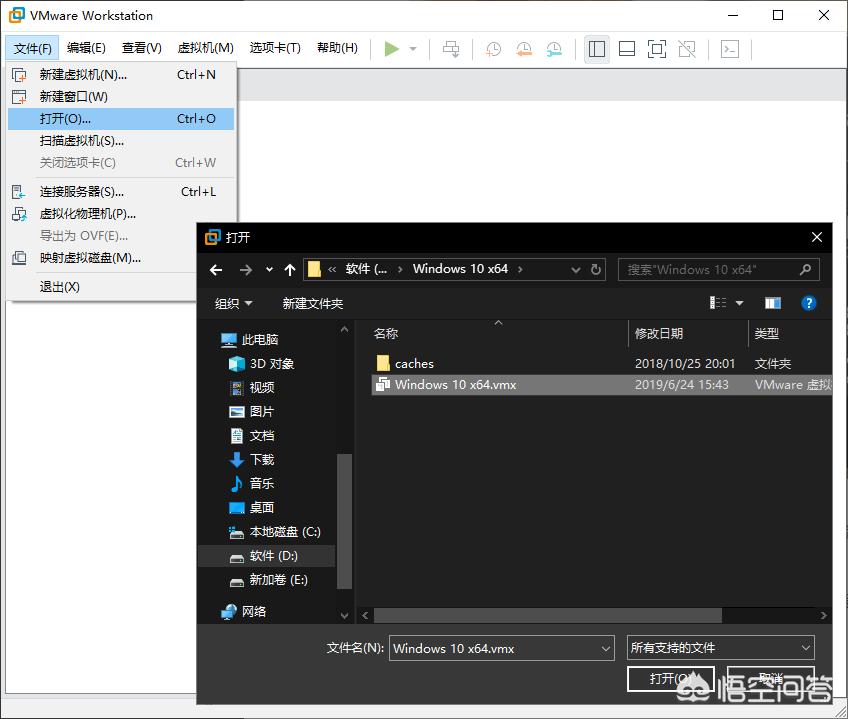
Task: Click the forward arrow in the Open dialog
Action: 246,269
